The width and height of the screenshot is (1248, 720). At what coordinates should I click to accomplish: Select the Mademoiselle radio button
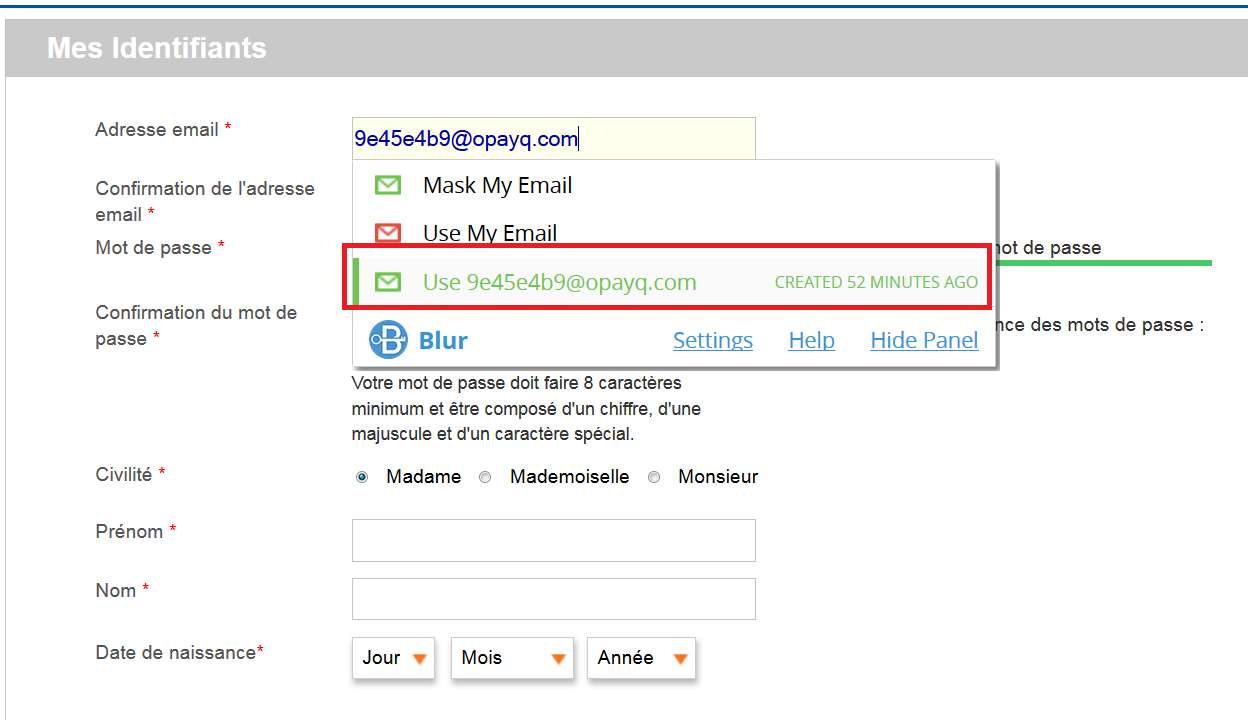485,477
